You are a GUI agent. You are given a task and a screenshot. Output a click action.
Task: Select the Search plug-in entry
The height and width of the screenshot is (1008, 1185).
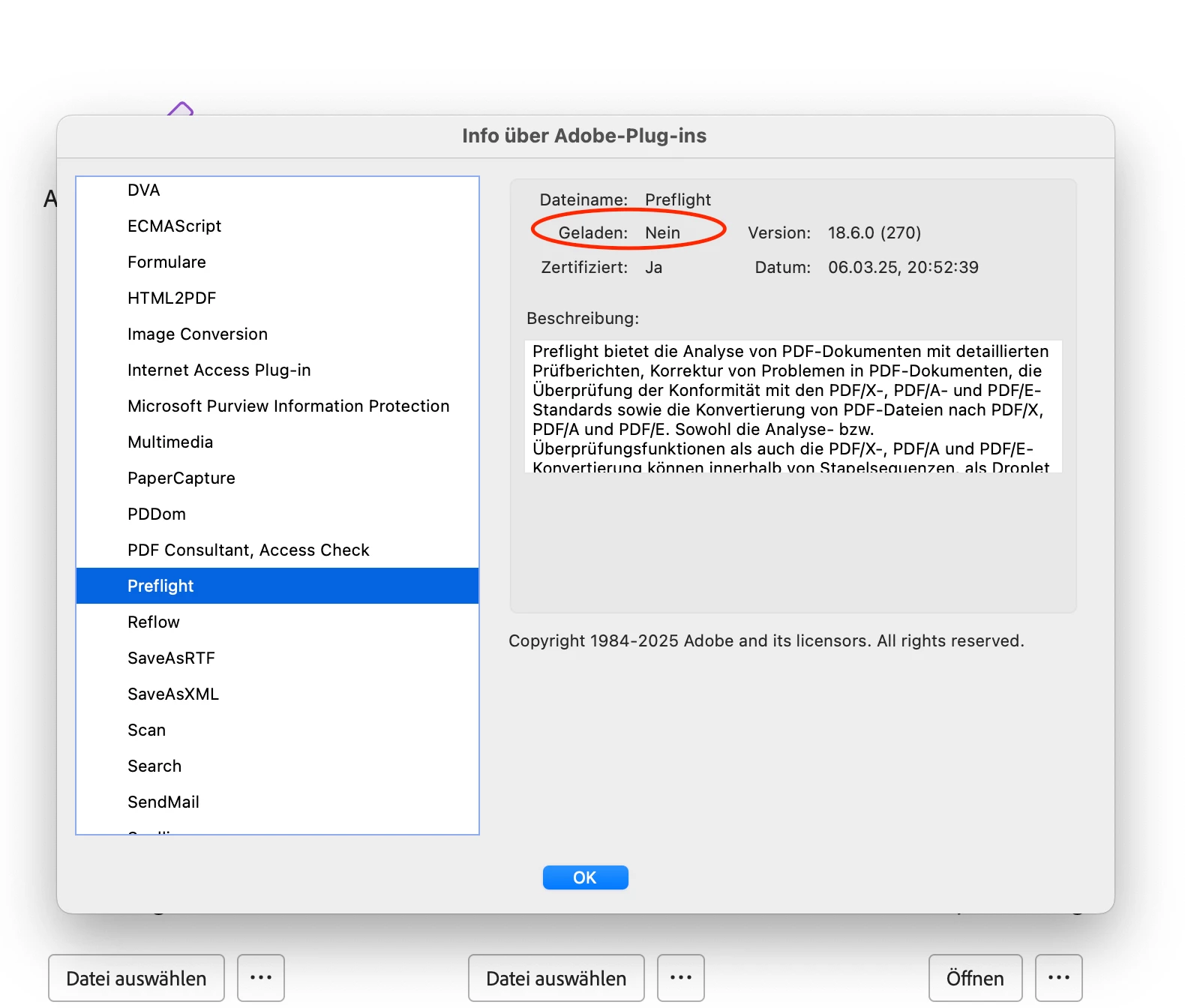(277, 766)
